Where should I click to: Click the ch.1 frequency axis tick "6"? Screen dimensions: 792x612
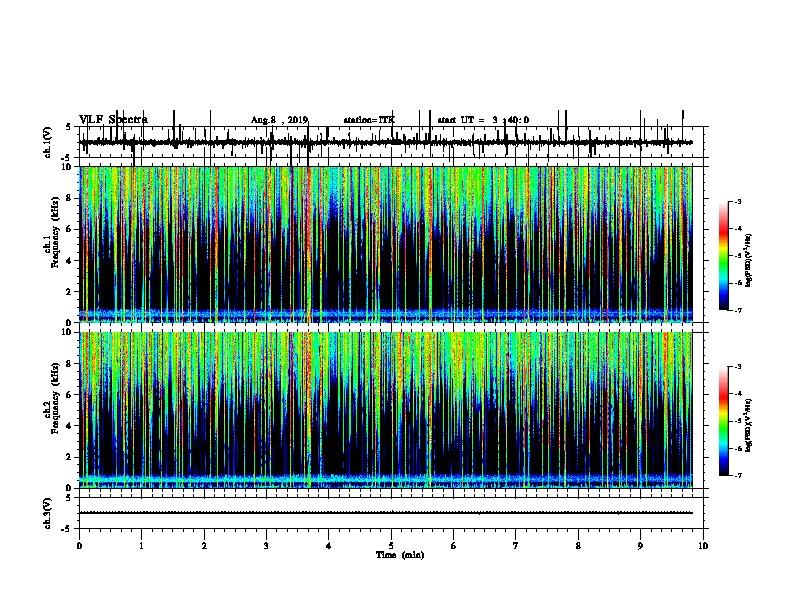click(69, 229)
